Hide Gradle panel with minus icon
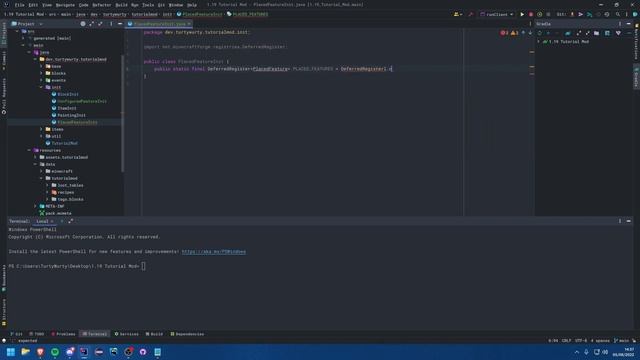This screenshot has height=360, width=640. point(629,24)
